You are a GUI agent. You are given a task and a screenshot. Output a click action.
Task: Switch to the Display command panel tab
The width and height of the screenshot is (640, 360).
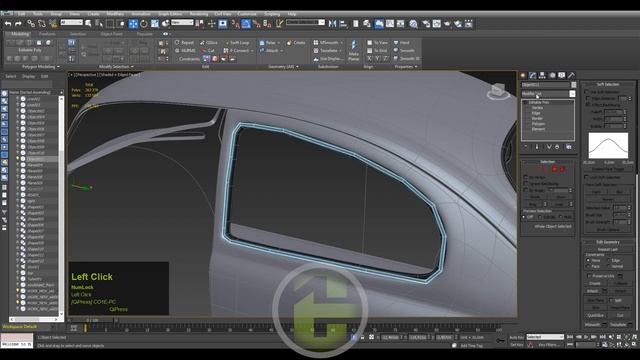coord(562,76)
